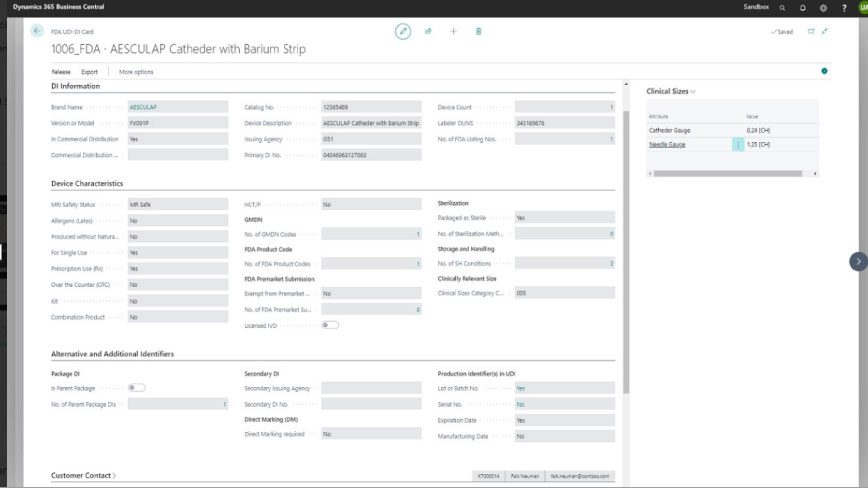Click Dynamics 365 Business Central title
Viewport: 868px width, 494px height.
tap(58, 7)
